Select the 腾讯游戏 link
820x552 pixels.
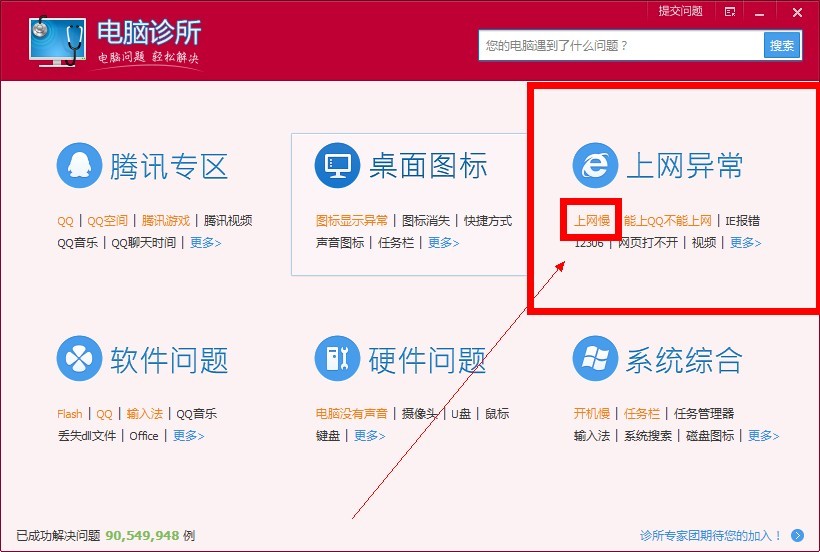coord(166,221)
